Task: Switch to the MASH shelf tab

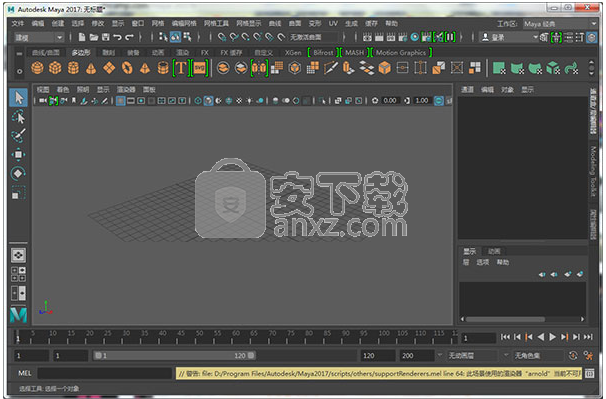Action: pos(355,53)
